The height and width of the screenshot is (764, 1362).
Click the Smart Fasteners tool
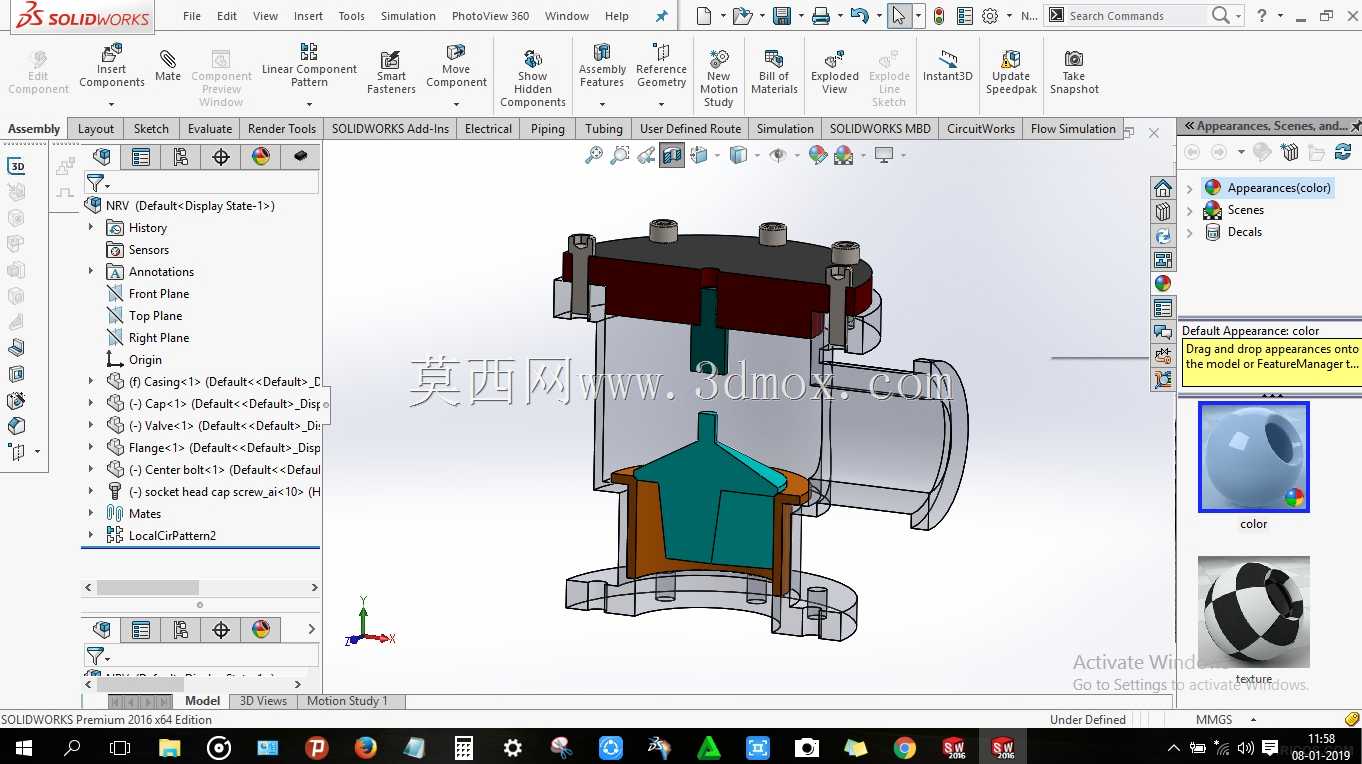coord(391,72)
